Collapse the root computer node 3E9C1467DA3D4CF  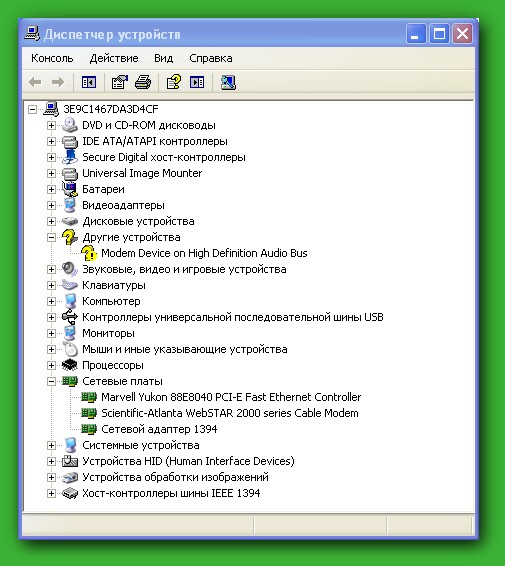(x=32, y=109)
